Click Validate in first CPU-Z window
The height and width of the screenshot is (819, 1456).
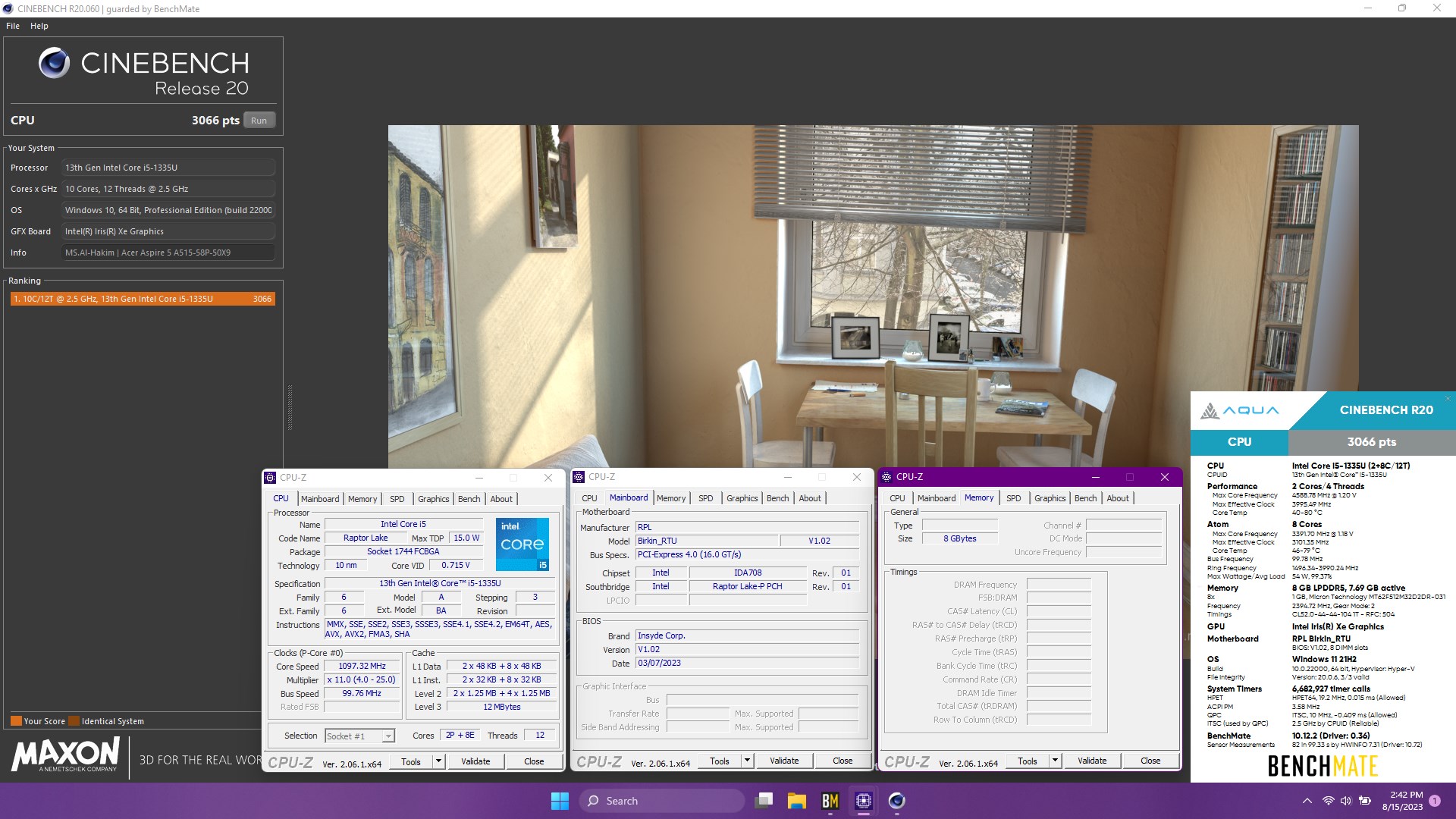coord(475,762)
